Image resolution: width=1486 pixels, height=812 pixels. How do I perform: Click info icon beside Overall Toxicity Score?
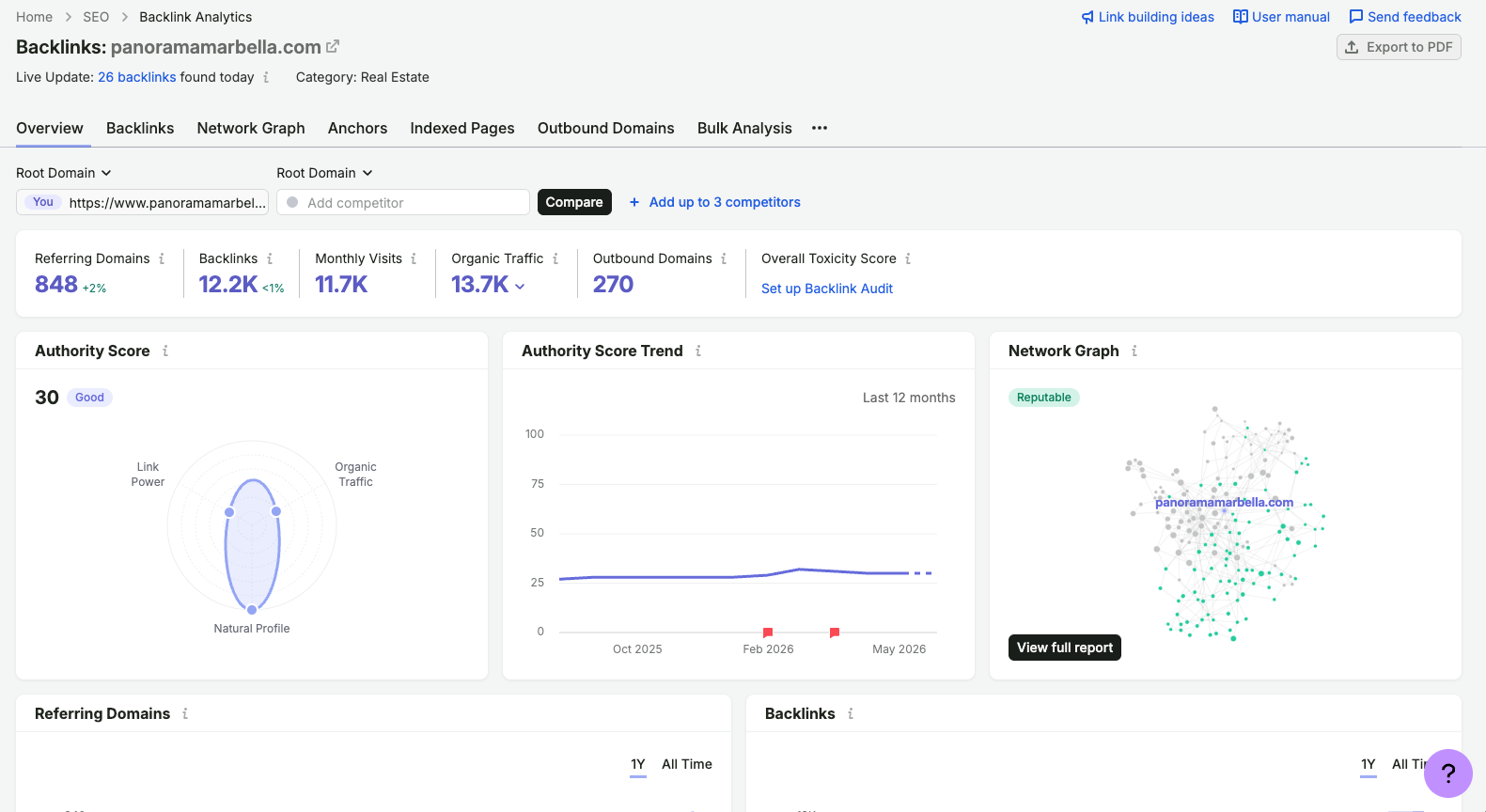(x=908, y=258)
